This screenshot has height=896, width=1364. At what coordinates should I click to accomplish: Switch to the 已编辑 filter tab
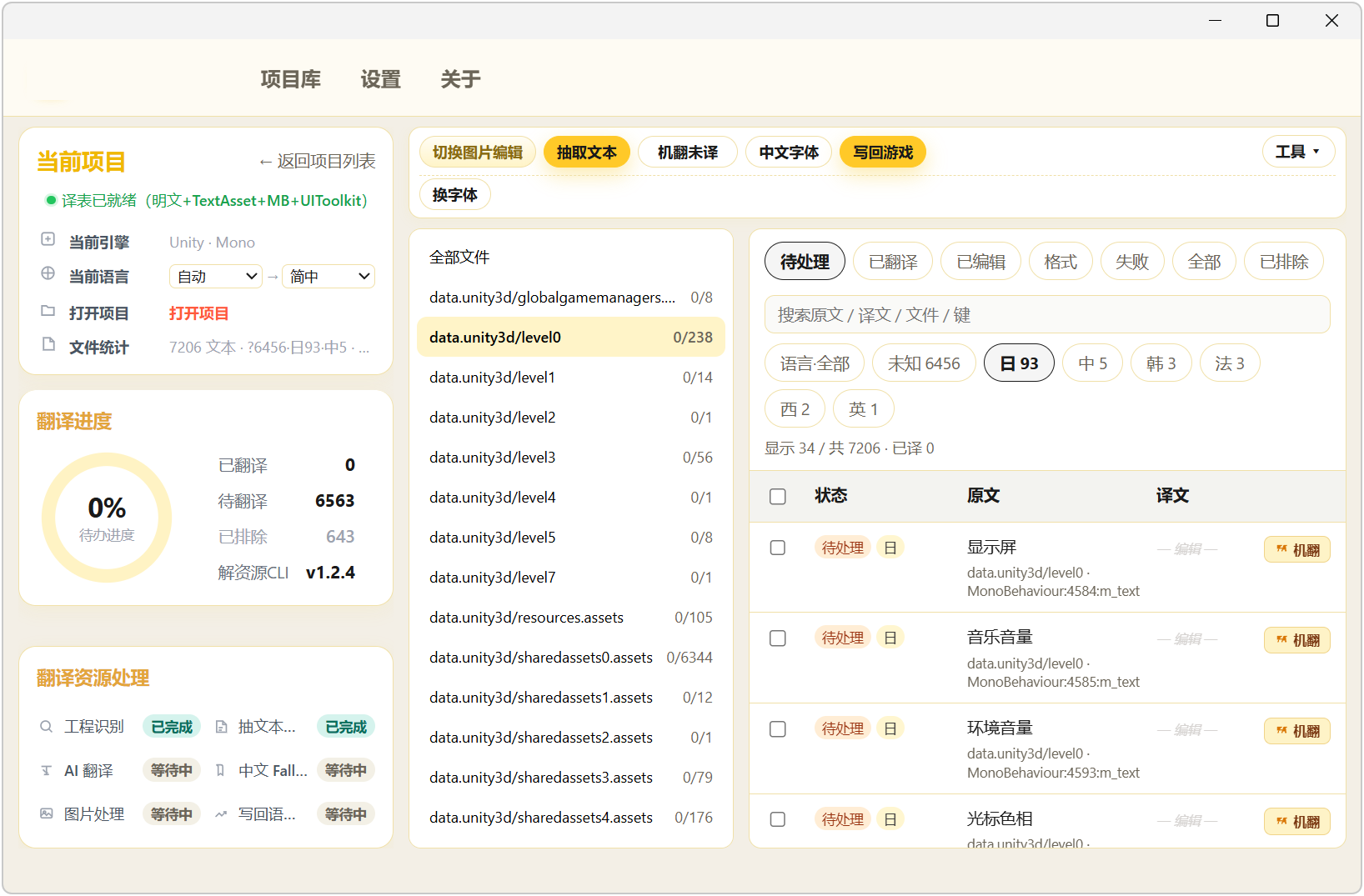click(981, 262)
